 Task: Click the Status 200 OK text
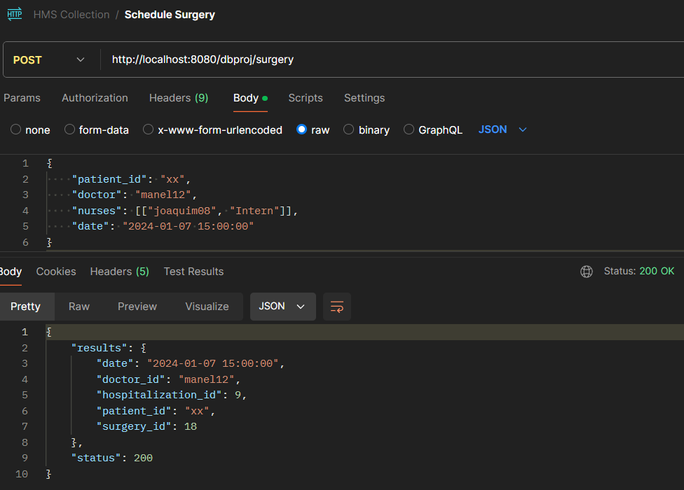pyautogui.click(x=639, y=271)
